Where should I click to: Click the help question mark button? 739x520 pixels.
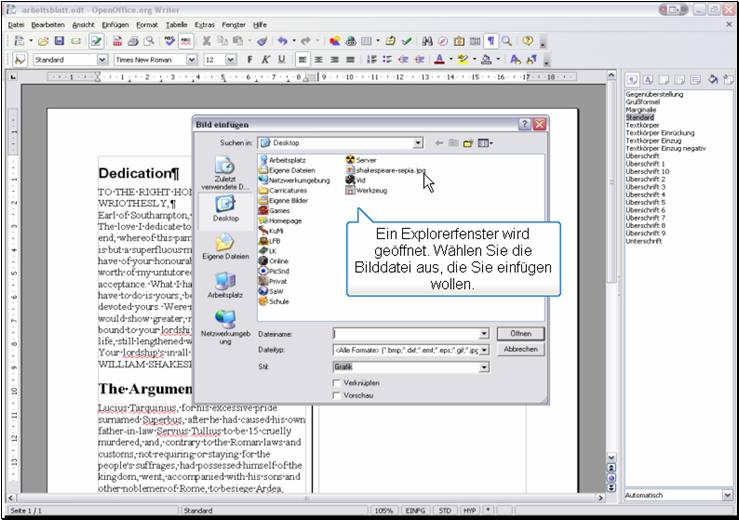524,124
